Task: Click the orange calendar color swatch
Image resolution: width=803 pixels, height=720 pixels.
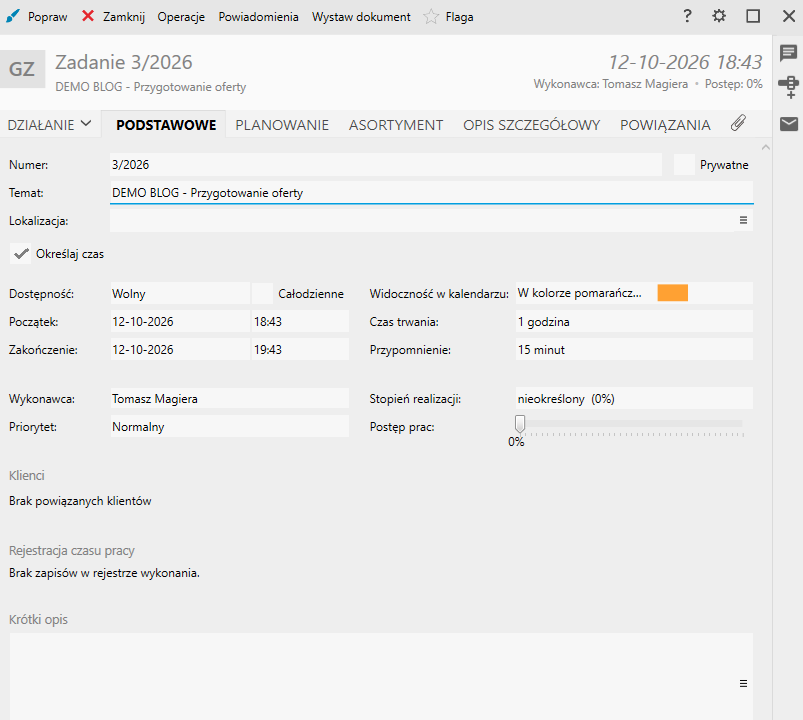Action: click(672, 293)
